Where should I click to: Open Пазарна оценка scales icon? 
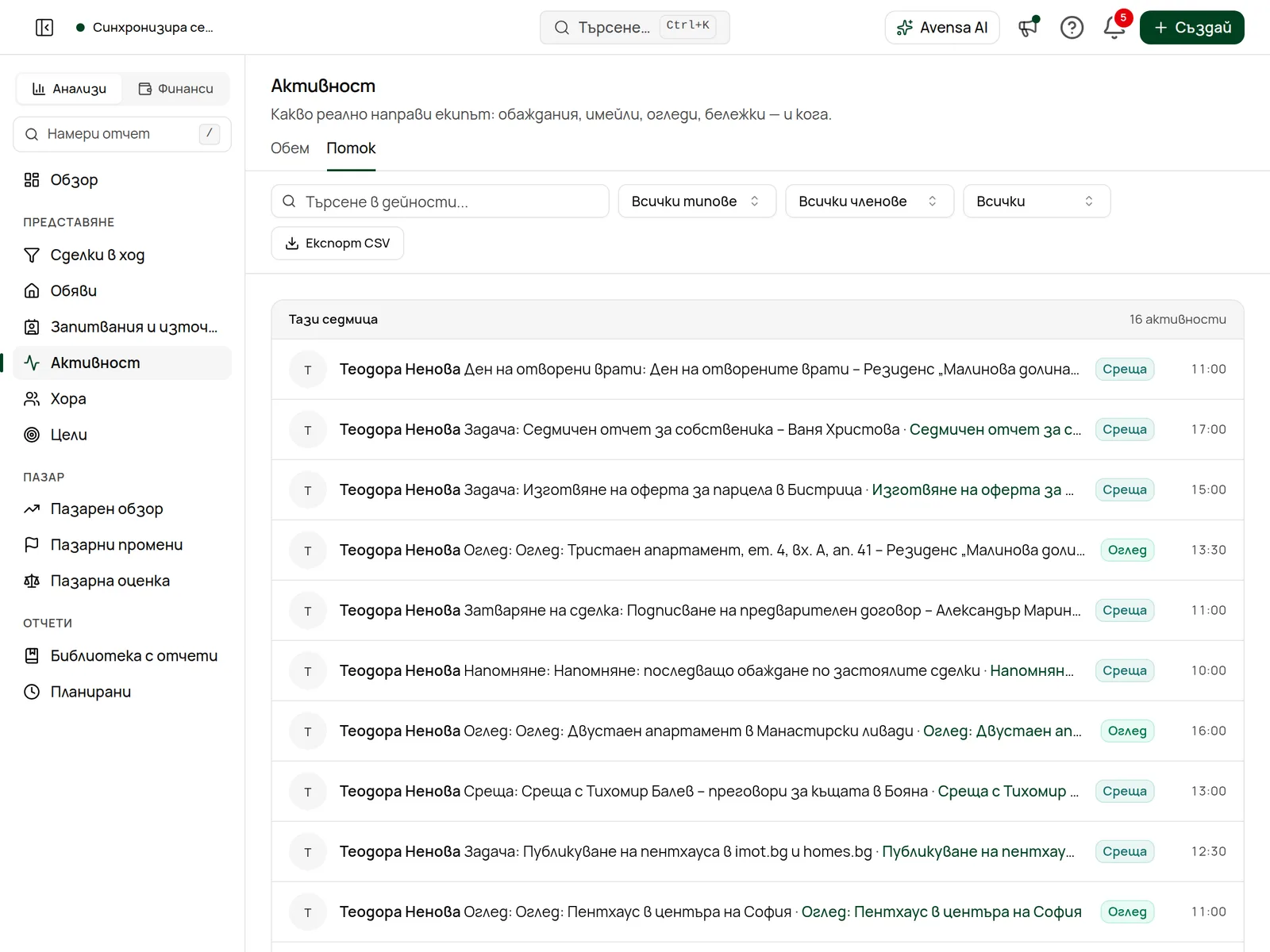pyautogui.click(x=32, y=582)
